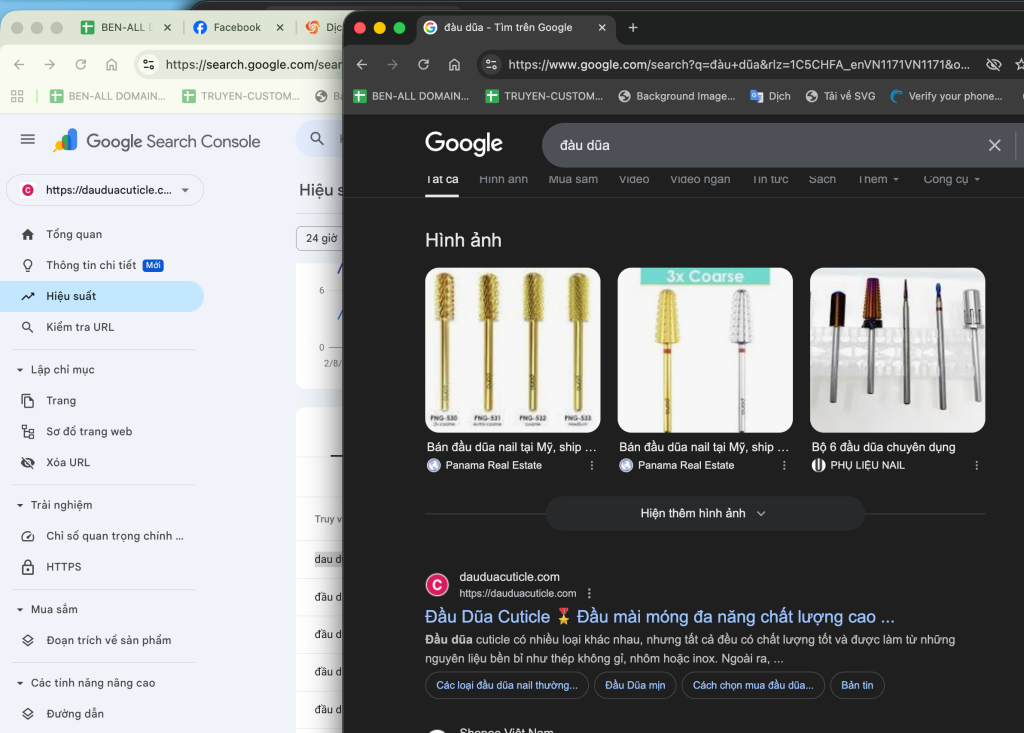The image size is (1024, 733).
Task: Collapse the Trải nghiệm section
Action: pyautogui.click(x=20, y=505)
